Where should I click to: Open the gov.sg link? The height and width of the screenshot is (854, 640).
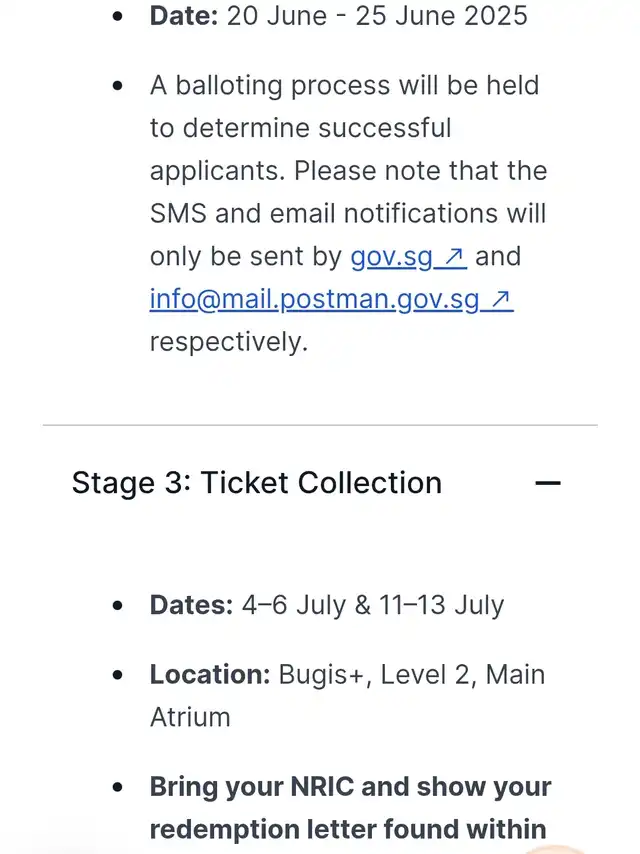coord(391,257)
